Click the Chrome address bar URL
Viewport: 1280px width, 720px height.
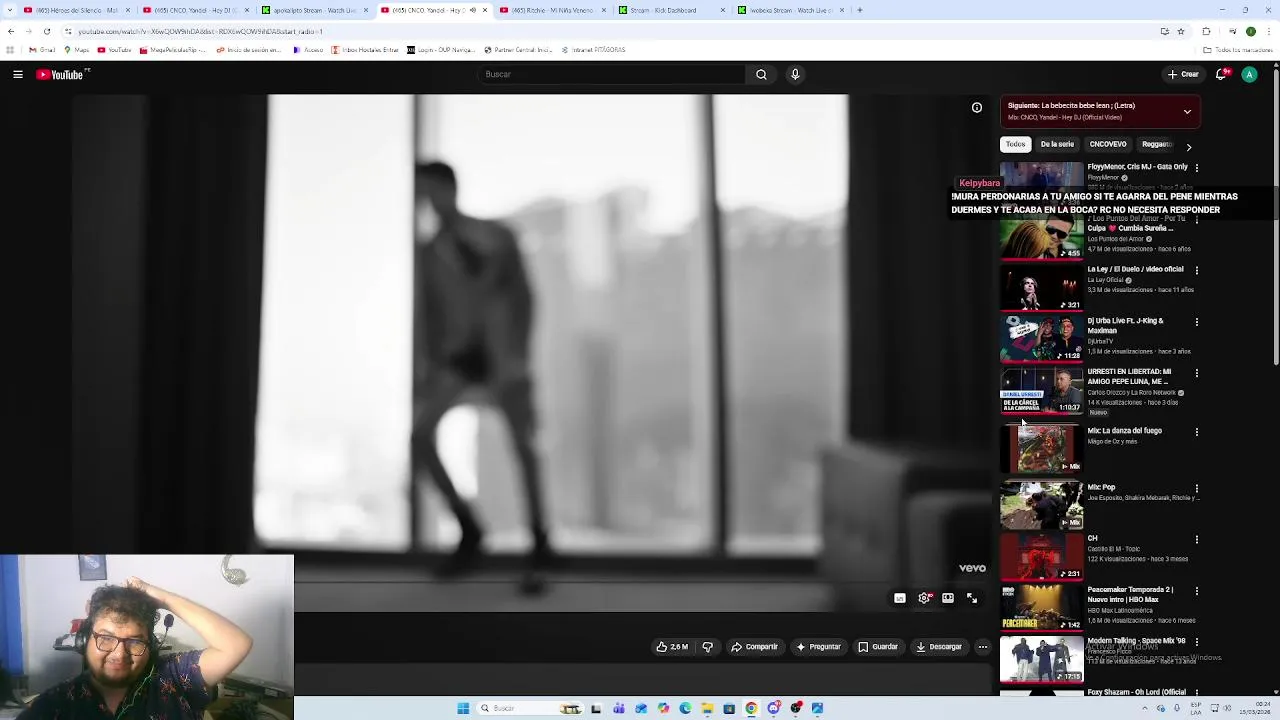point(200,31)
